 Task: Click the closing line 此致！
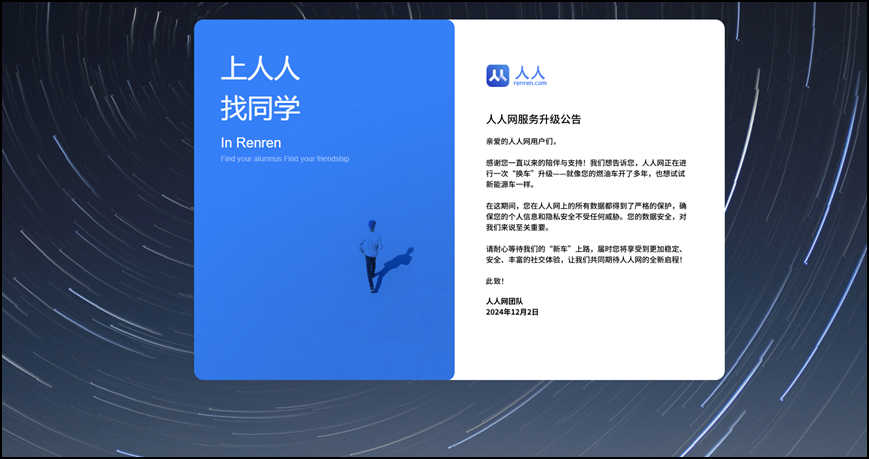coord(495,282)
